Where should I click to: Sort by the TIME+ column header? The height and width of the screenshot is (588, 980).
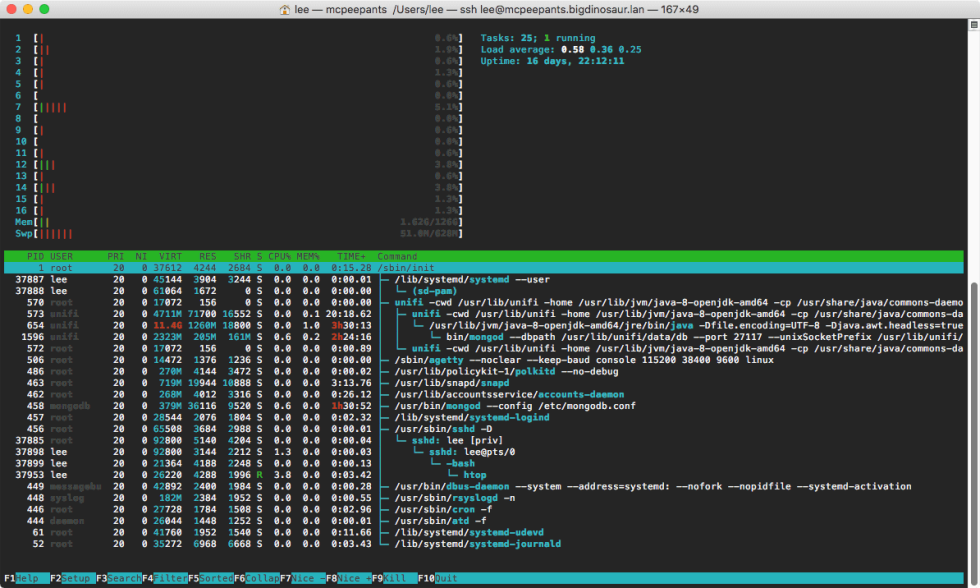(x=351, y=256)
